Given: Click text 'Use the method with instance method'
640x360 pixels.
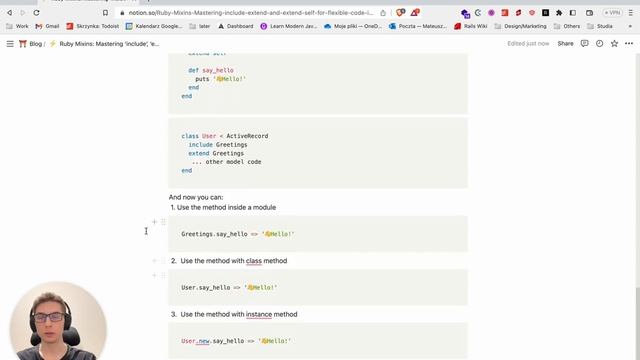Looking at the screenshot, I should coord(239,314).
